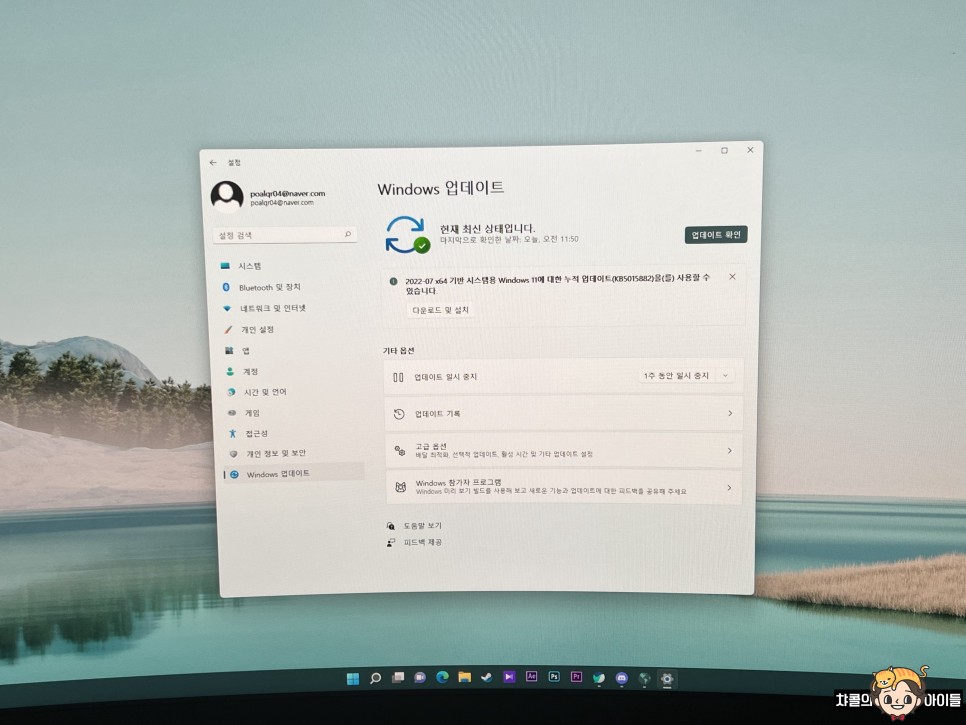966x725 pixels.
Task: Launch Photoshop from the taskbar
Action: (554, 676)
